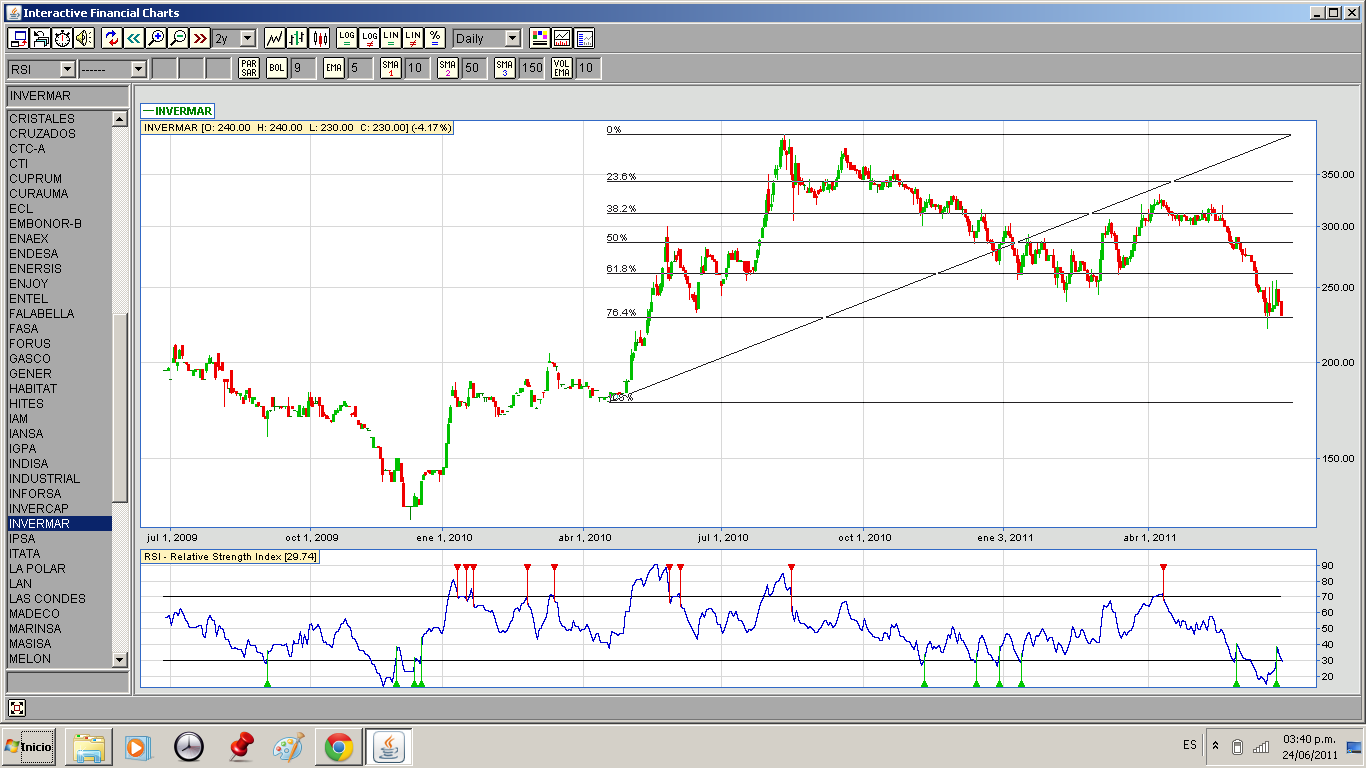This screenshot has width=1366, height=768.
Task: Select FALABELLA in the stock list
Action: 41,314
